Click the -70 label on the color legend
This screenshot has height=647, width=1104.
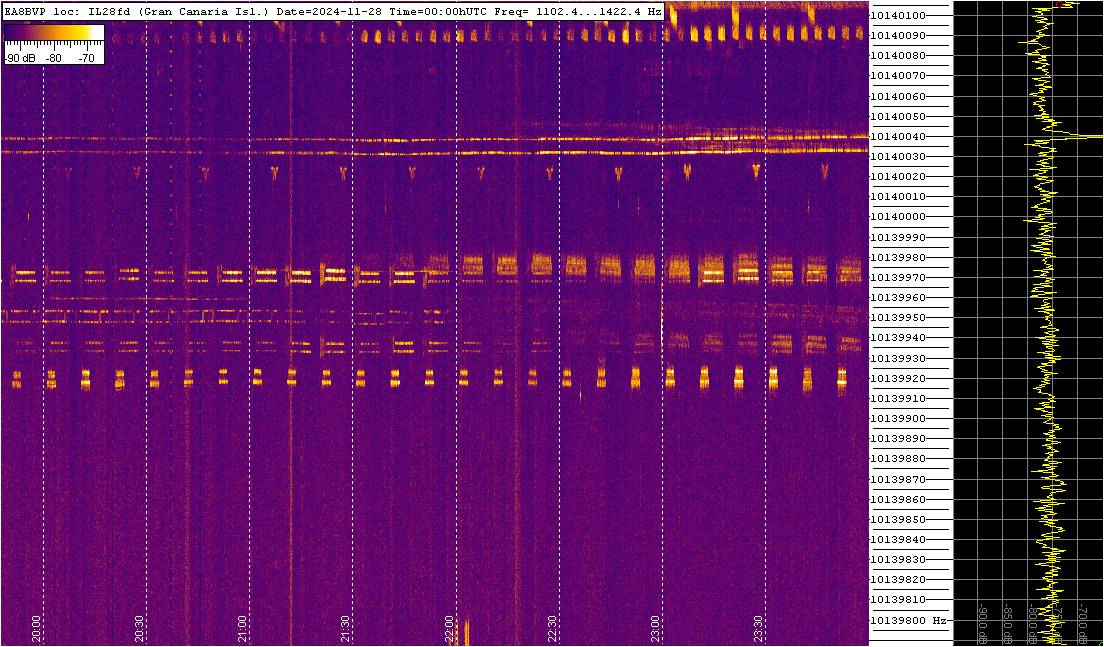87,59
